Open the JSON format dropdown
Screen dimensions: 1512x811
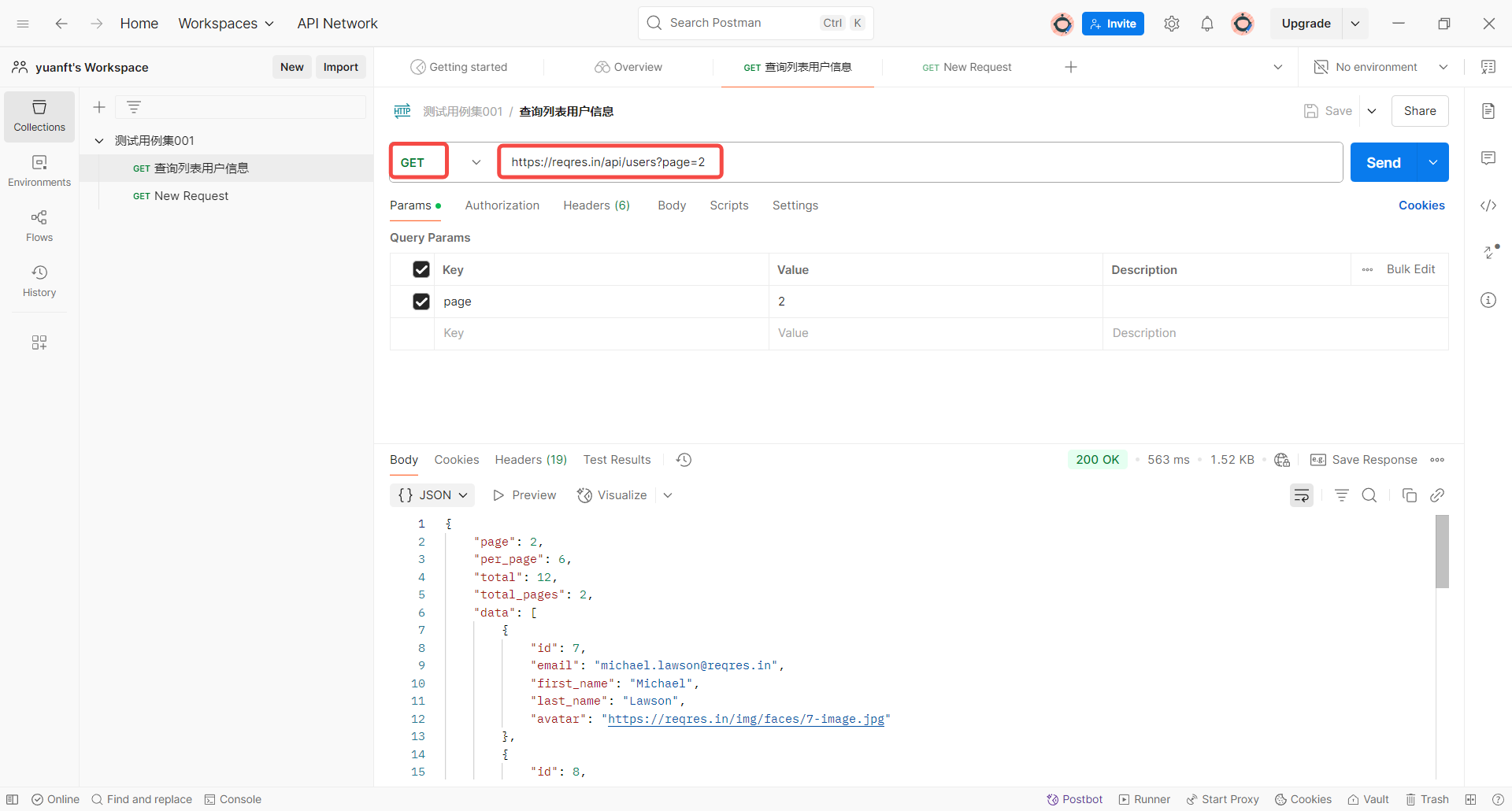pyautogui.click(x=432, y=495)
